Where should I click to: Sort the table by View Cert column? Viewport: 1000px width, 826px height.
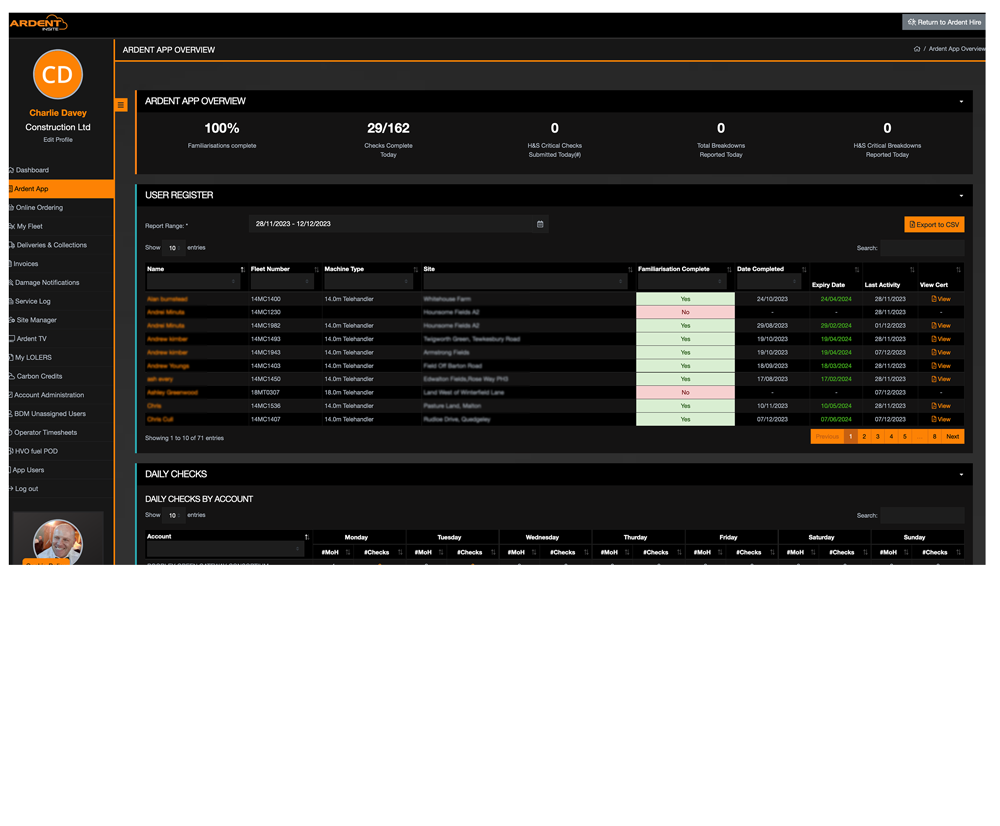958,269
